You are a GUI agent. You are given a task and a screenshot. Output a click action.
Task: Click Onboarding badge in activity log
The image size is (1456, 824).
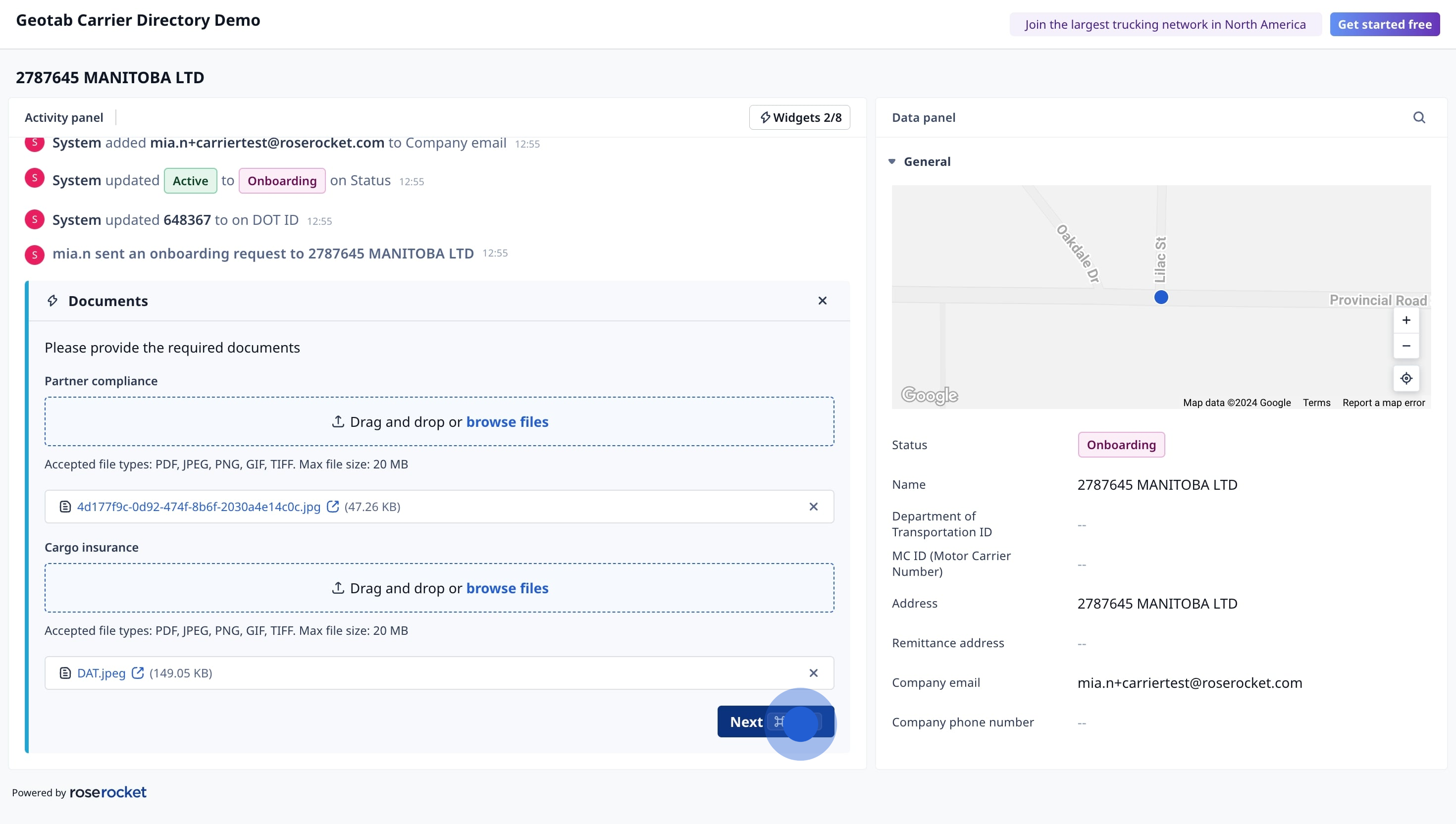coord(282,181)
